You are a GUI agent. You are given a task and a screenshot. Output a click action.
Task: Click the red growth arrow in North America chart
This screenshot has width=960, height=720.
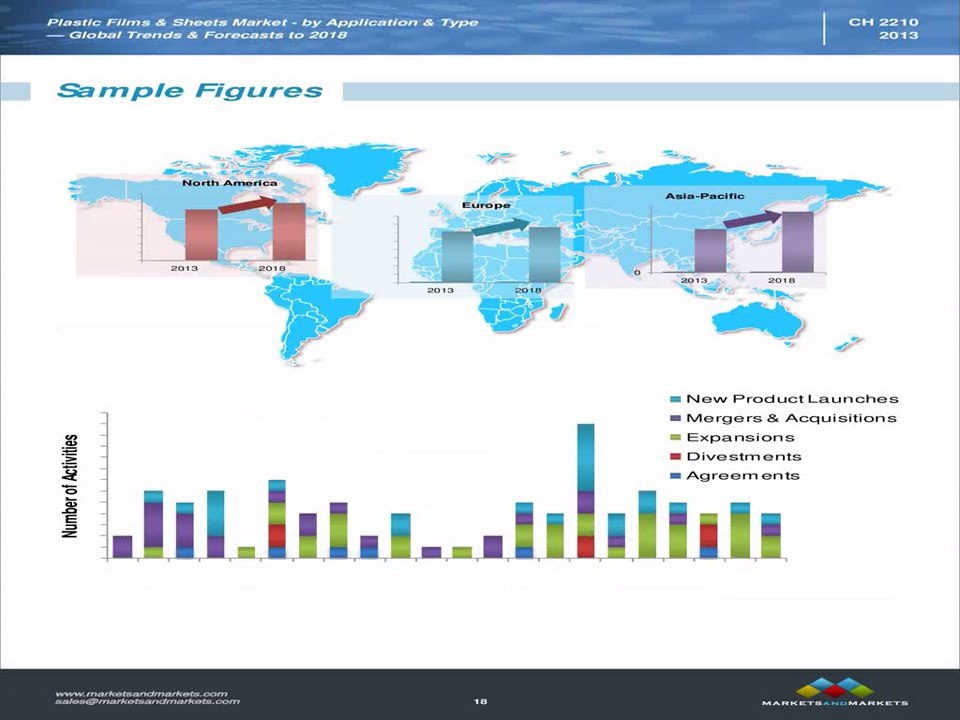pyautogui.click(x=247, y=204)
